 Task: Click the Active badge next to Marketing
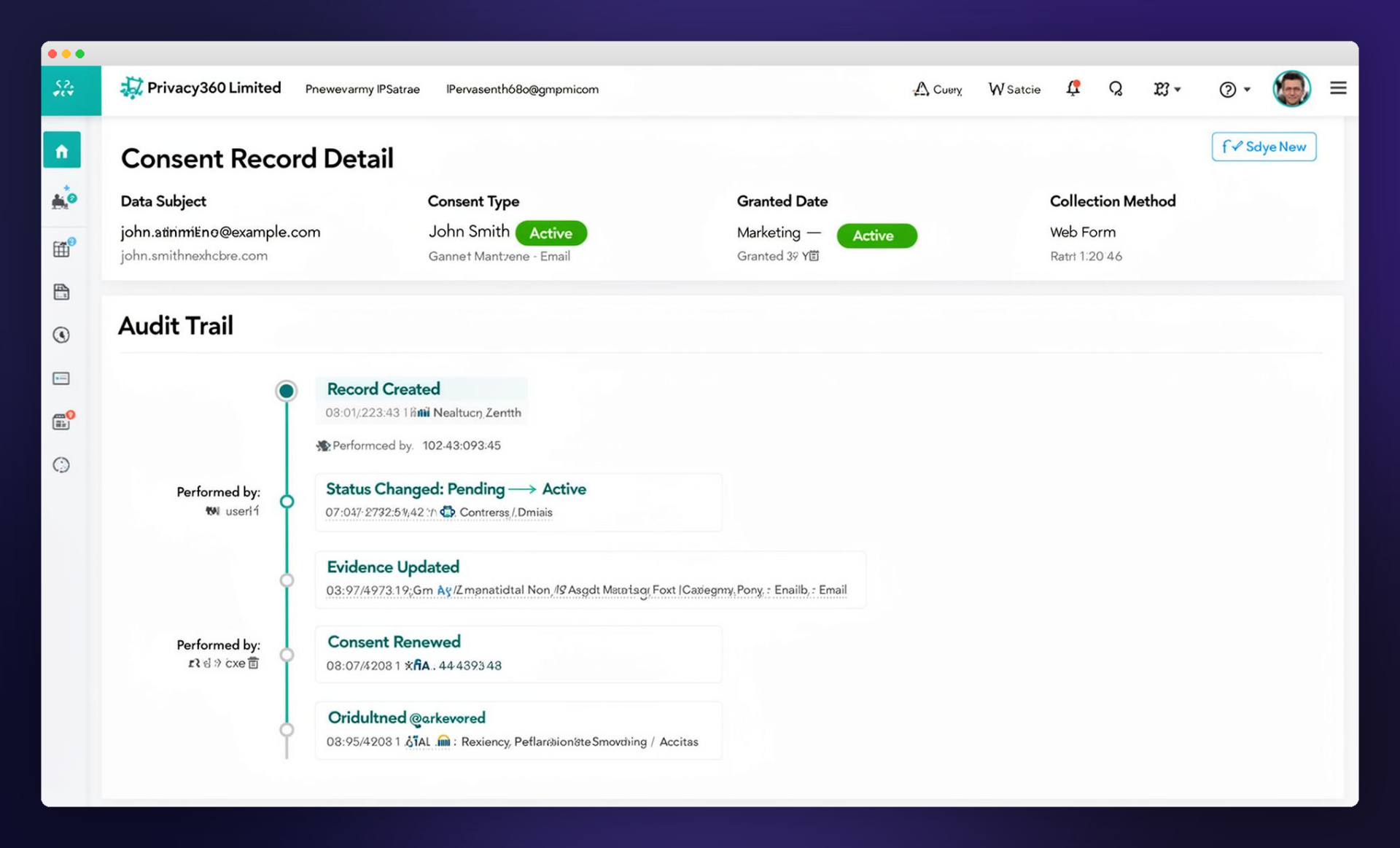(x=876, y=236)
